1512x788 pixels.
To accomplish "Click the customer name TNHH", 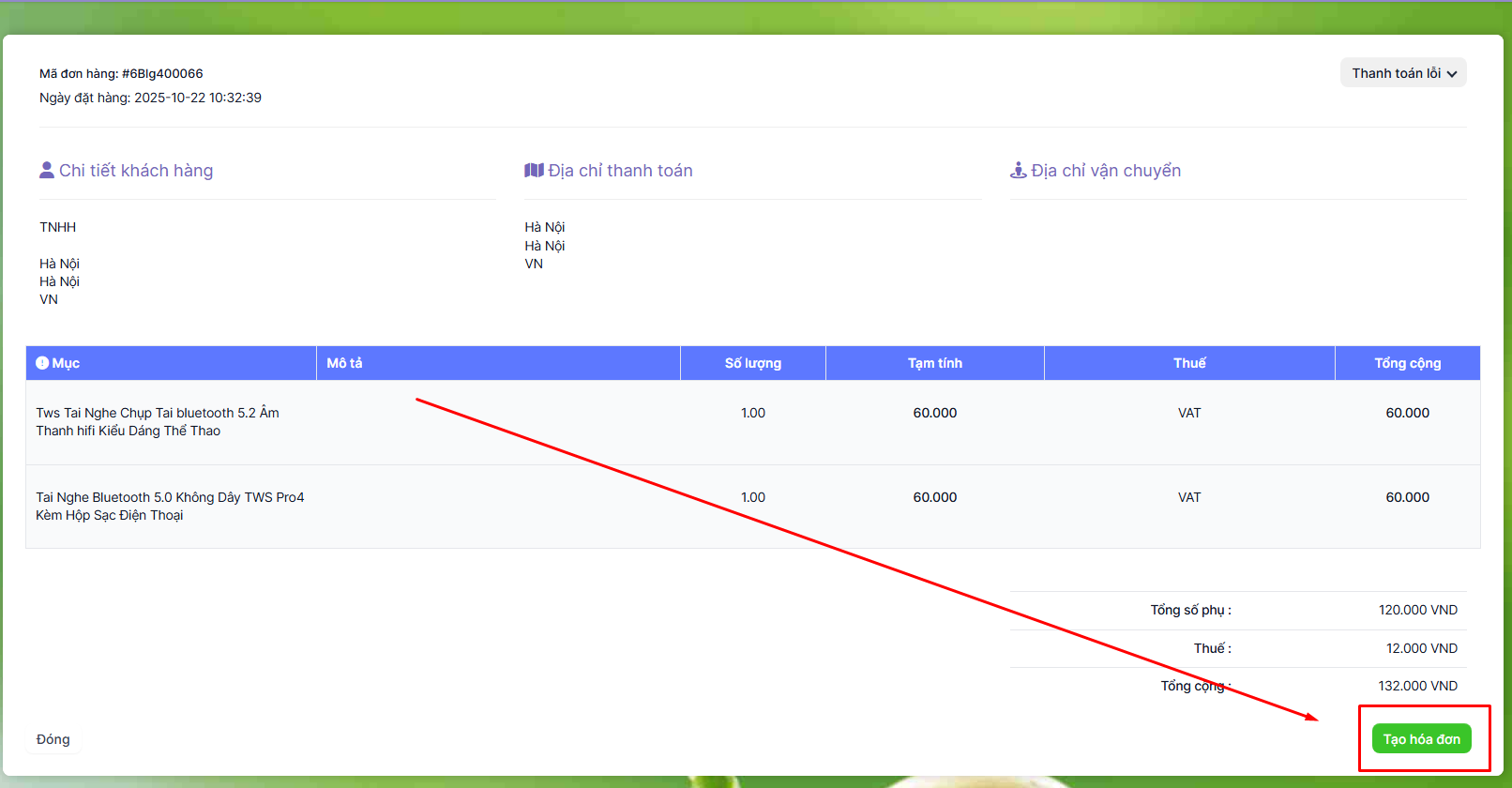I will tap(58, 227).
